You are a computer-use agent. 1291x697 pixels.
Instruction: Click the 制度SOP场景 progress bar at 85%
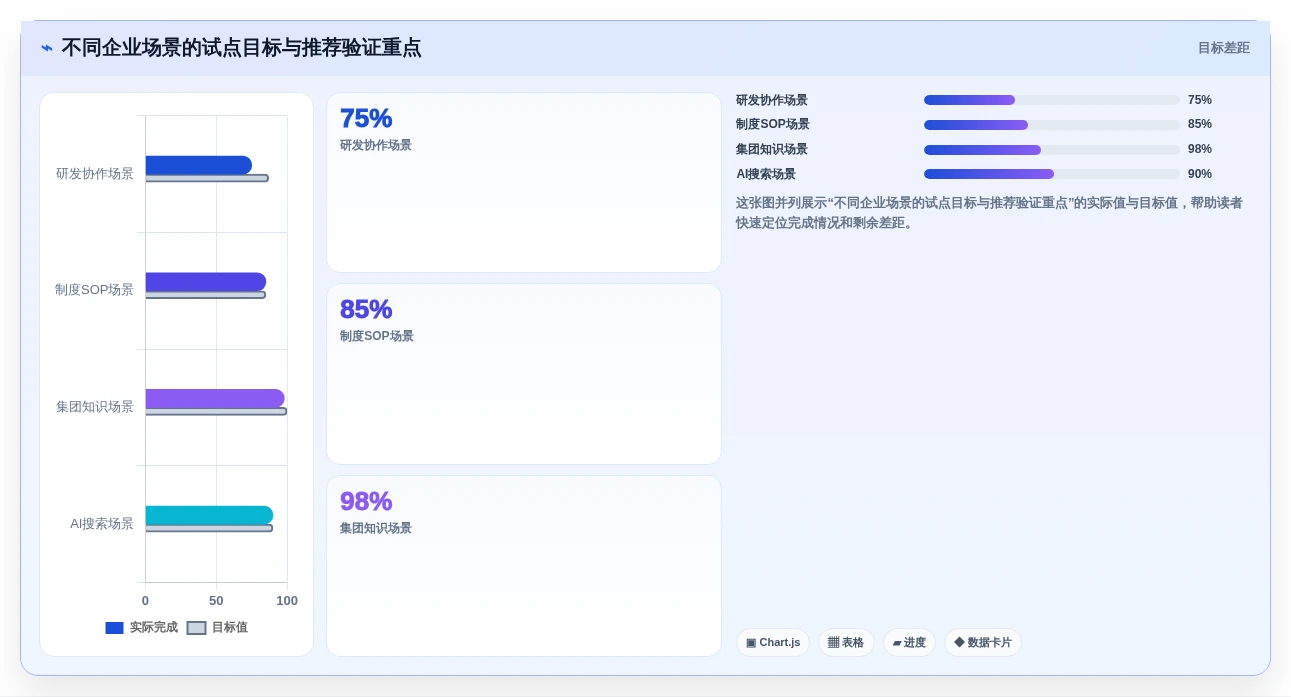click(x=1052, y=125)
